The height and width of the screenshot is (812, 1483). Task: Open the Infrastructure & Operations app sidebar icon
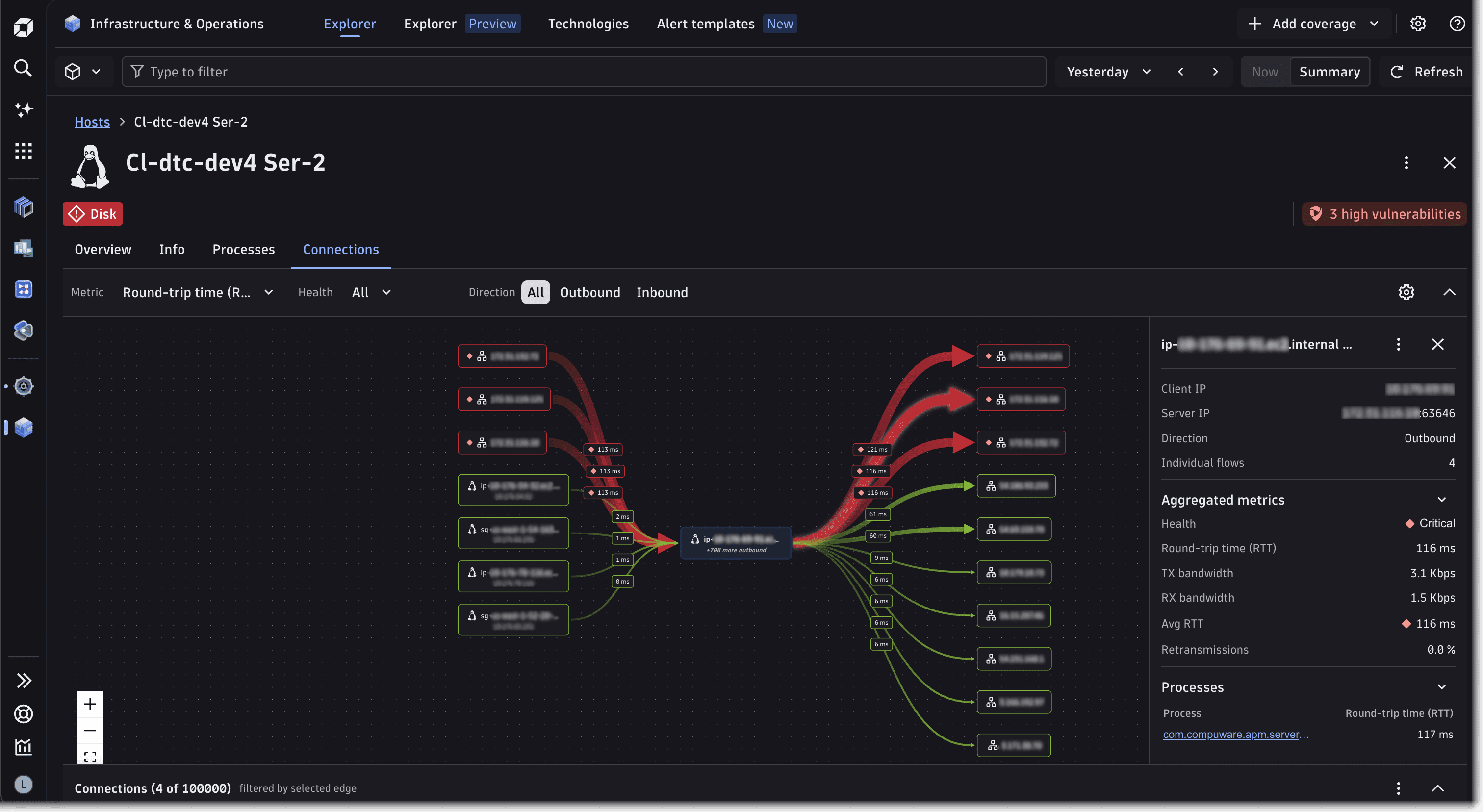click(23, 428)
